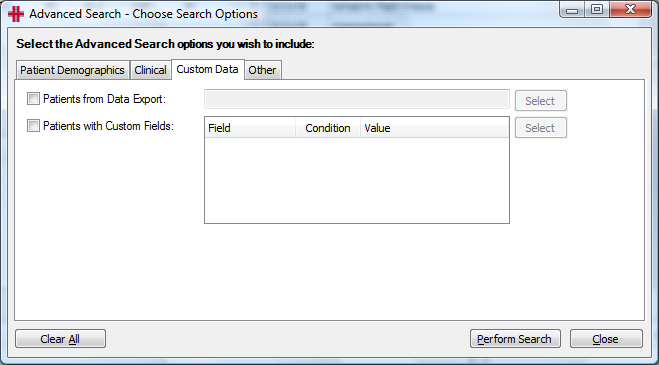Click the Clear All button
659x365 pixels.
60,339
